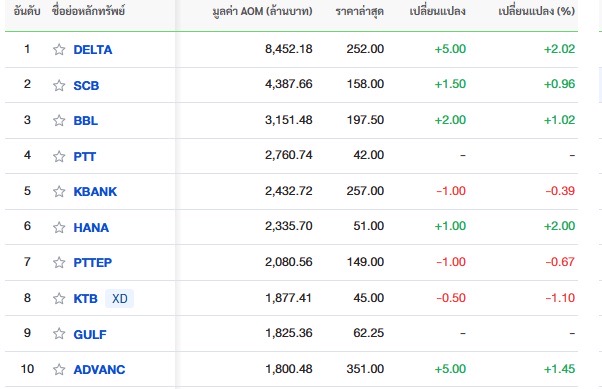Viewport: 602px width, 389px height.
Task: Open the GULF stock link
Action: click(90, 334)
